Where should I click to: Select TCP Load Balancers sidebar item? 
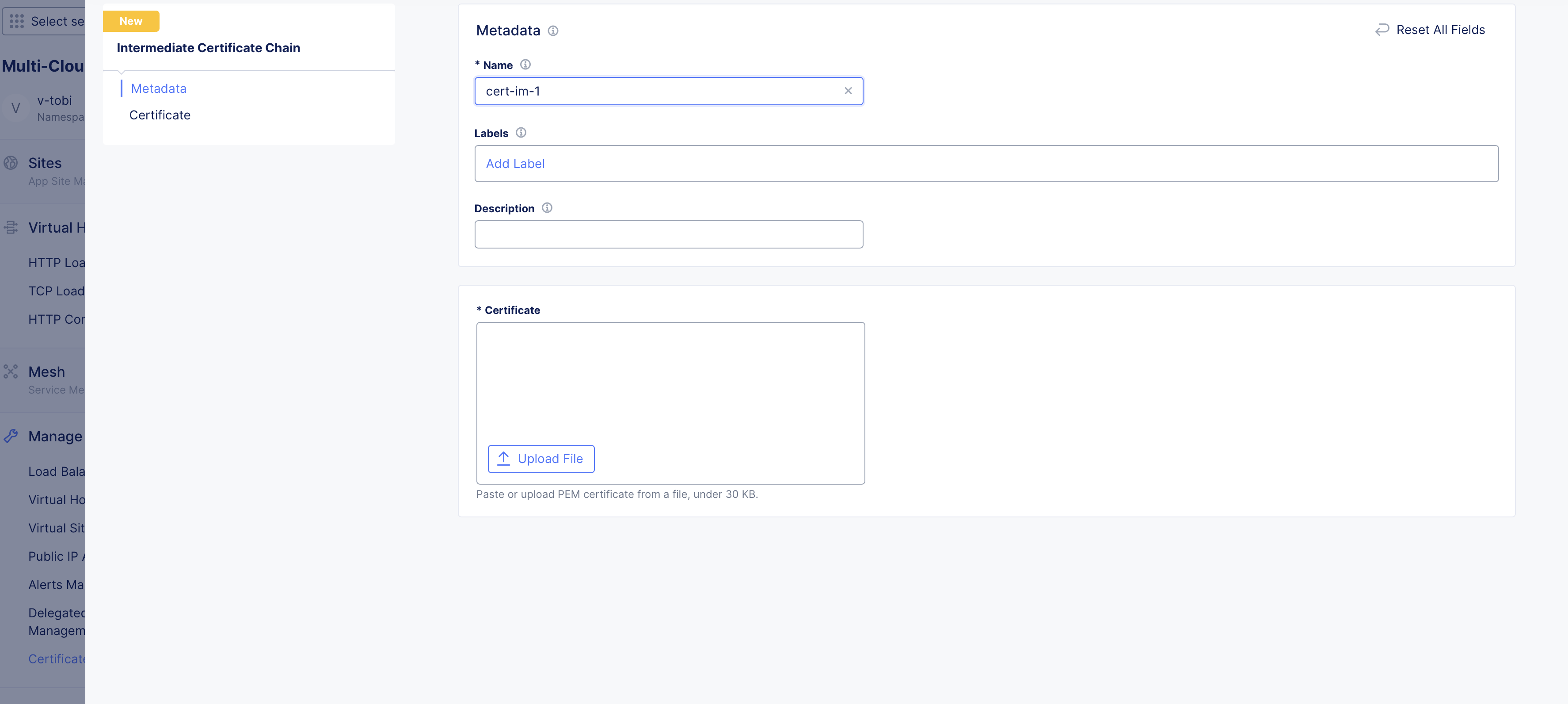click(56, 291)
